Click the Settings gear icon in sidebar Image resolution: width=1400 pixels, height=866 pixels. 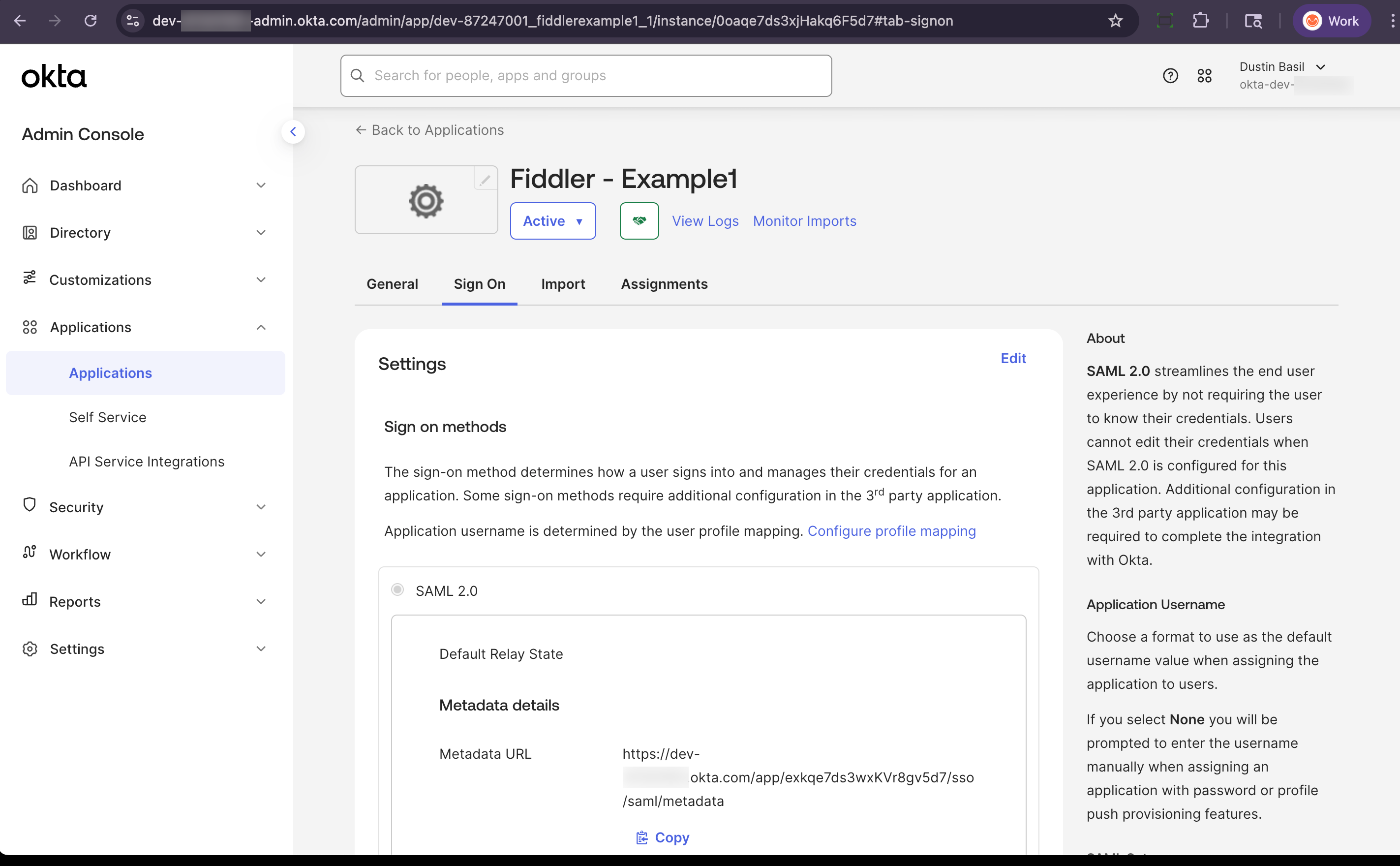pos(30,649)
